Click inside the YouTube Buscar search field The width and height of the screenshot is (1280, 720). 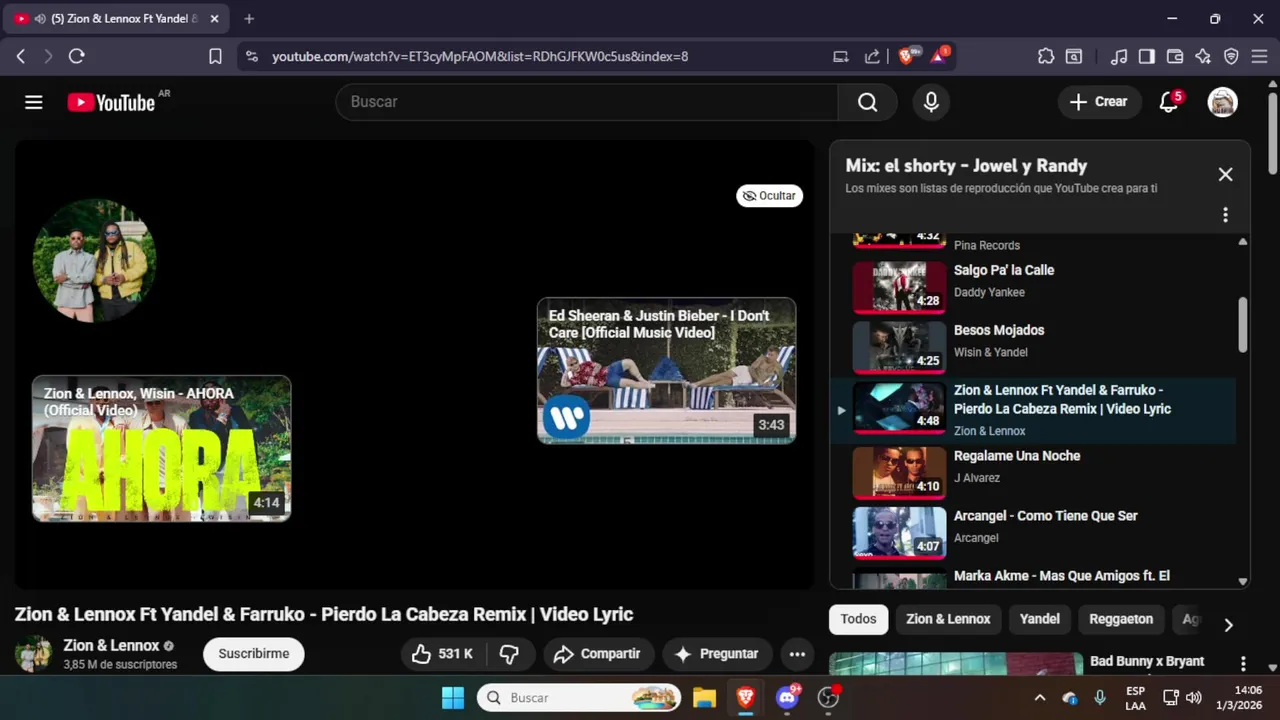point(587,102)
